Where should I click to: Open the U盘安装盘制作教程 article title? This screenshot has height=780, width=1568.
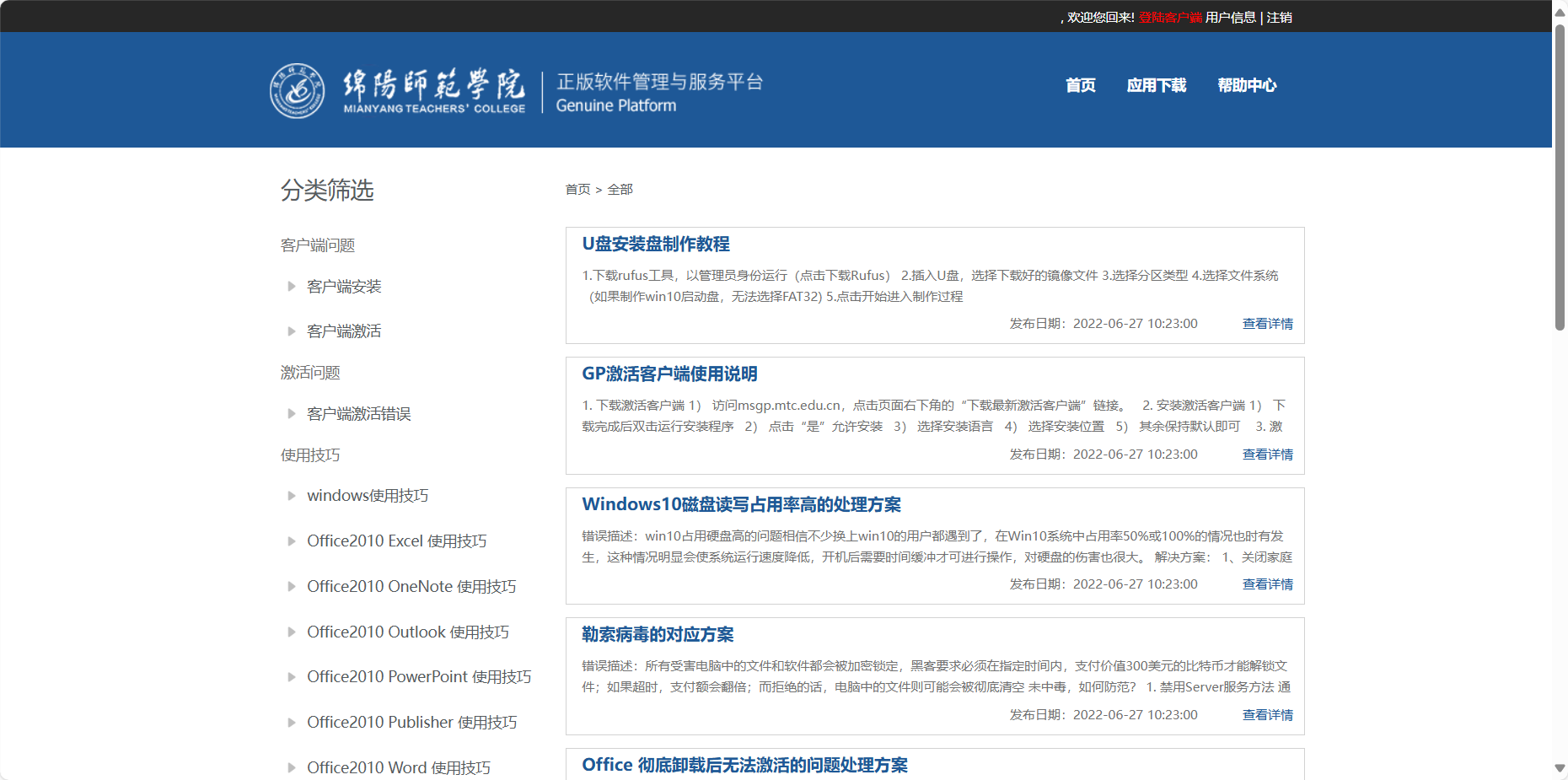coord(656,245)
